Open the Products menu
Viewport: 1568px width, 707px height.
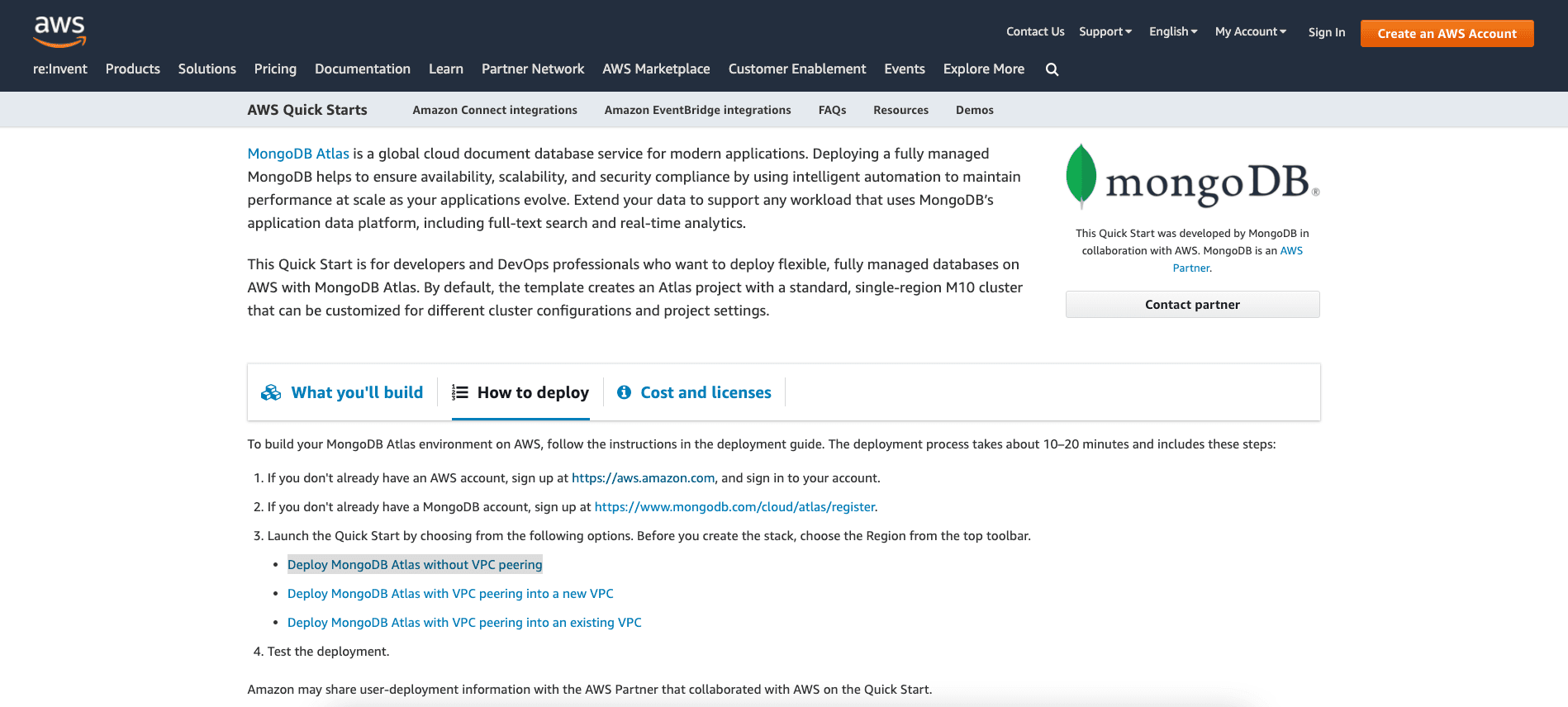tap(133, 69)
